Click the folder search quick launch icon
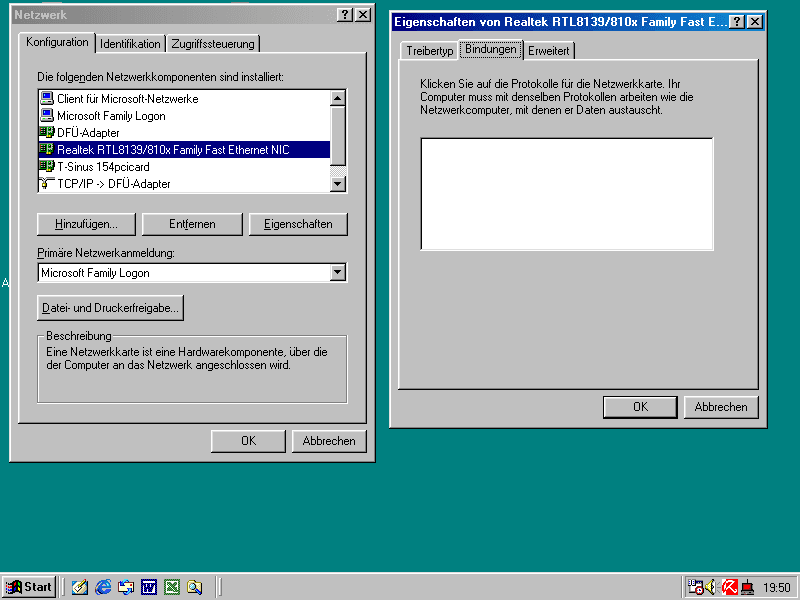Image resolution: width=800 pixels, height=600 pixels. coord(194,587)
